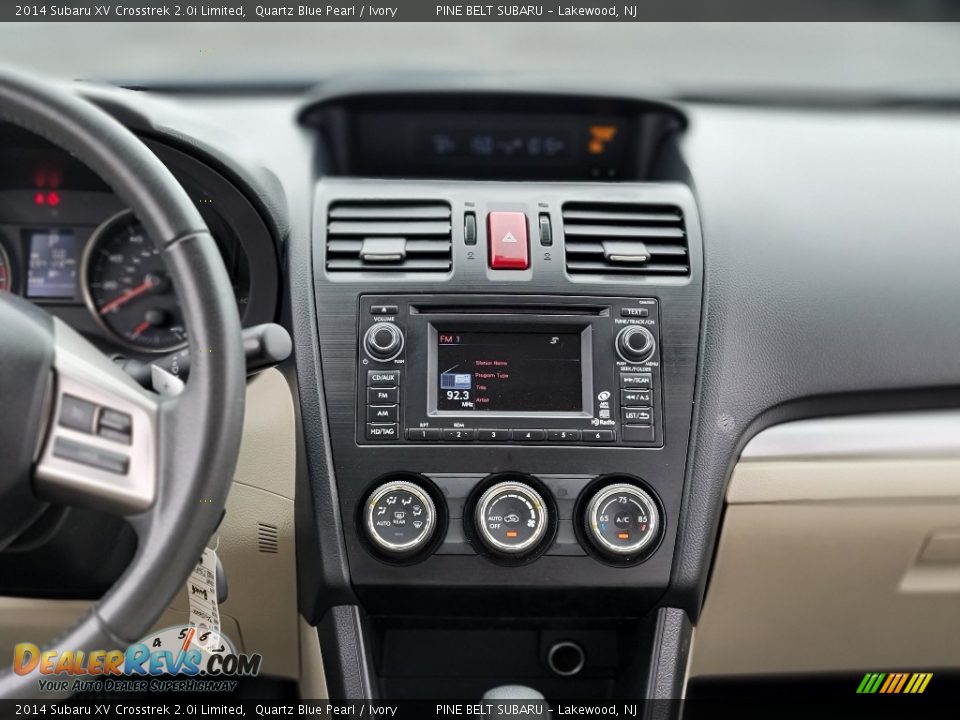Seek forward with the SCAN button
The image size is (960, 720).
[637, 380]
